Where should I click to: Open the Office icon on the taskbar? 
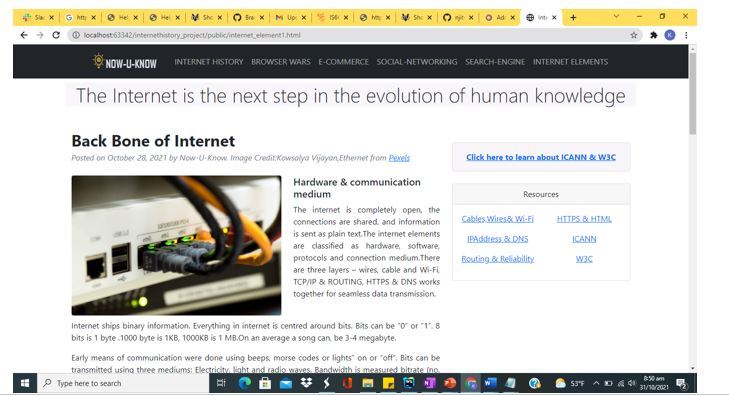tap(347, 383)
